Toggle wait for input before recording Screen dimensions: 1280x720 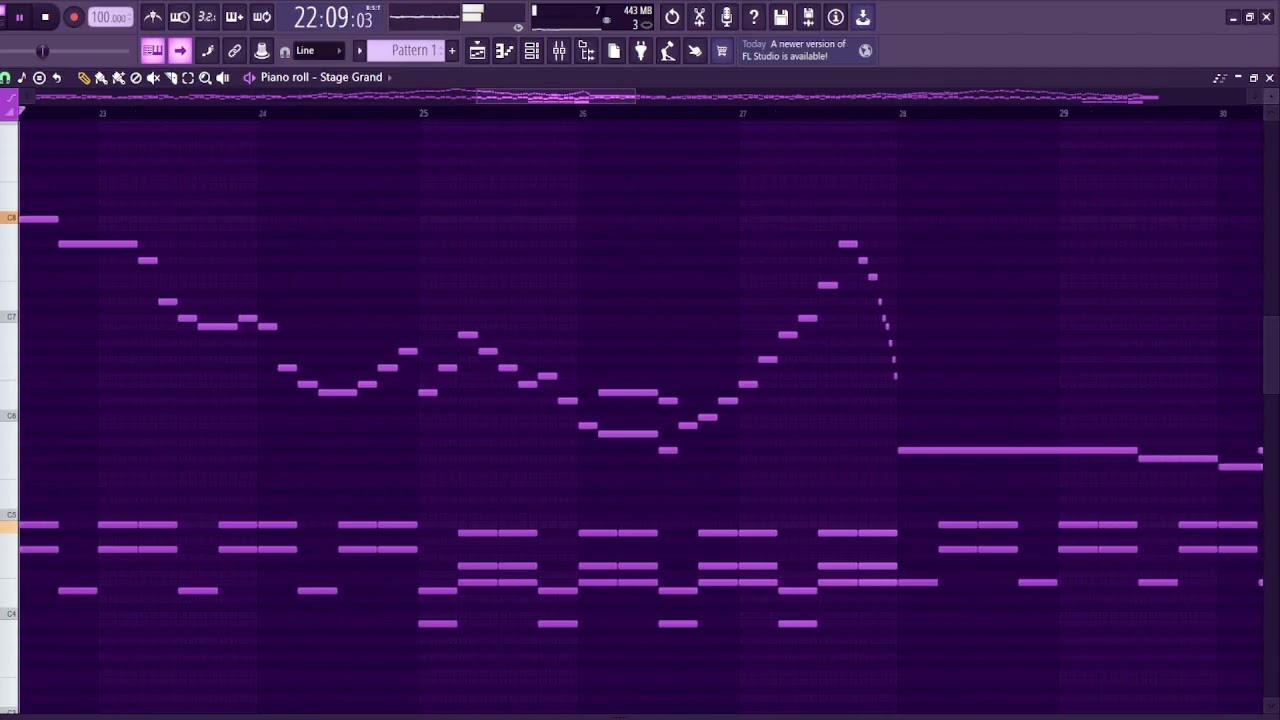tap(180, 17)
